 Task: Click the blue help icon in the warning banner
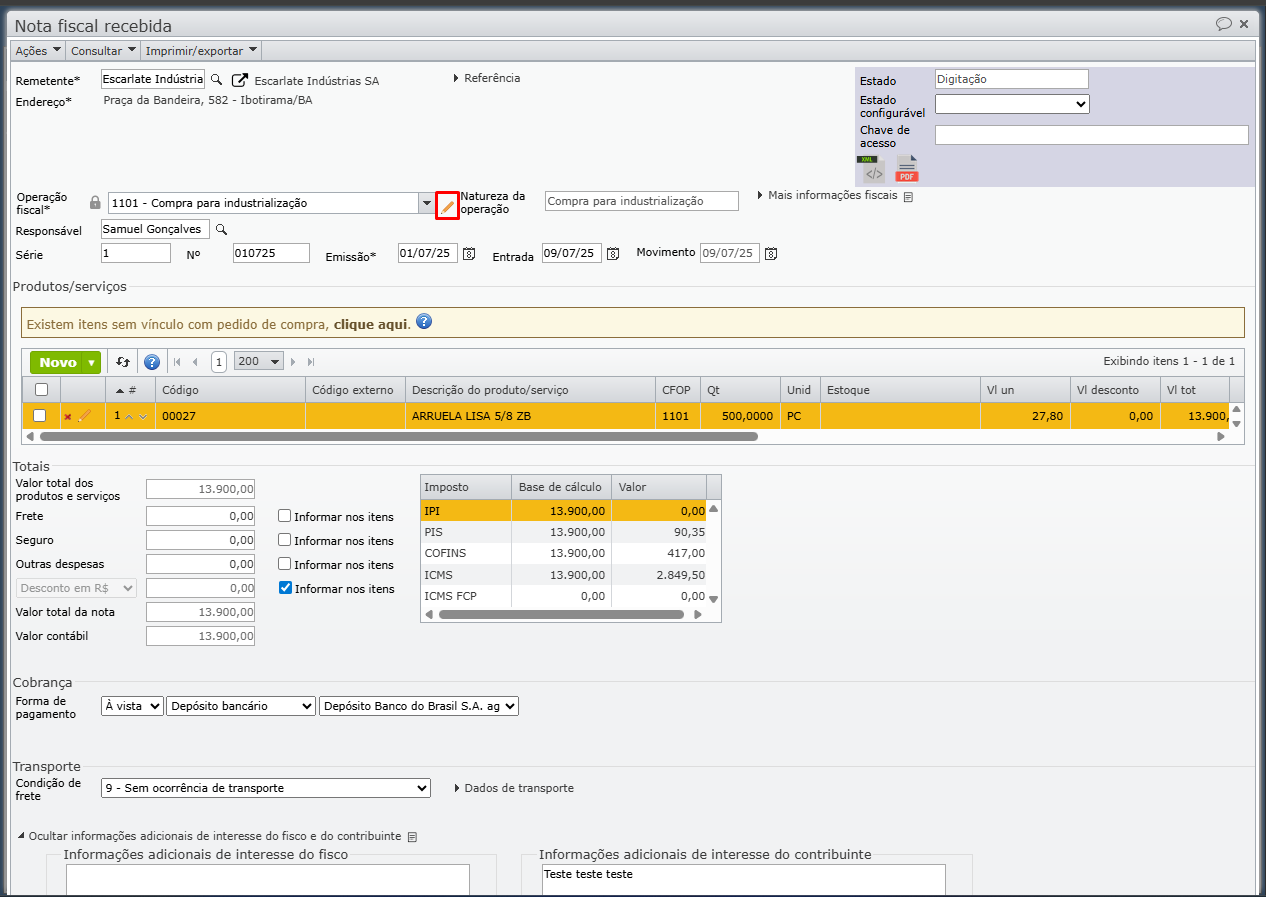pos(424,322)
